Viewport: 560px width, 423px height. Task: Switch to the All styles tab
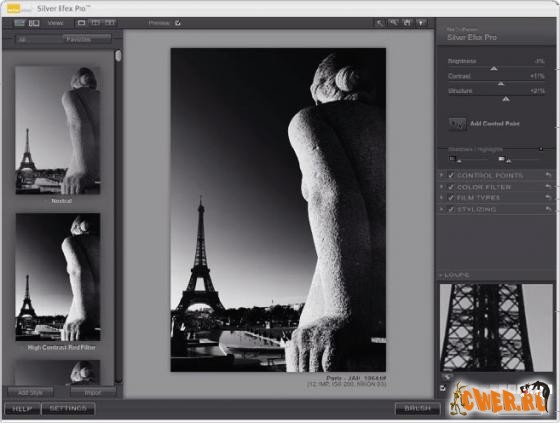(22, 40)
